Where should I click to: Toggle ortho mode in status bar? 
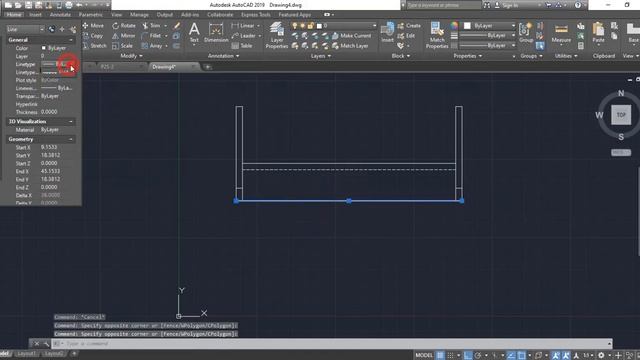pos(468,355)
